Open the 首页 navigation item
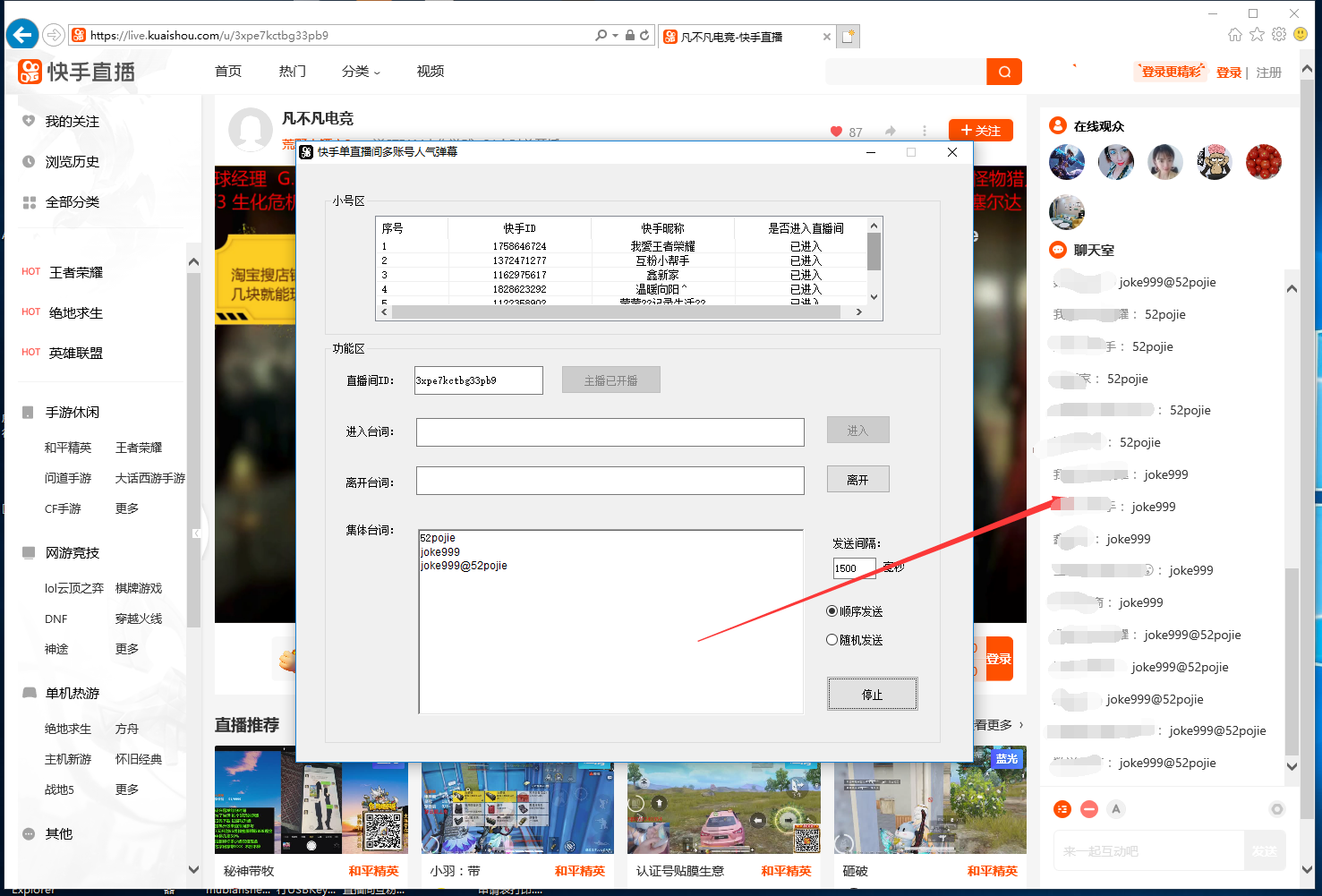This screenshot has height=896, width=1322. pyautogui.click(x=228, y=72)
